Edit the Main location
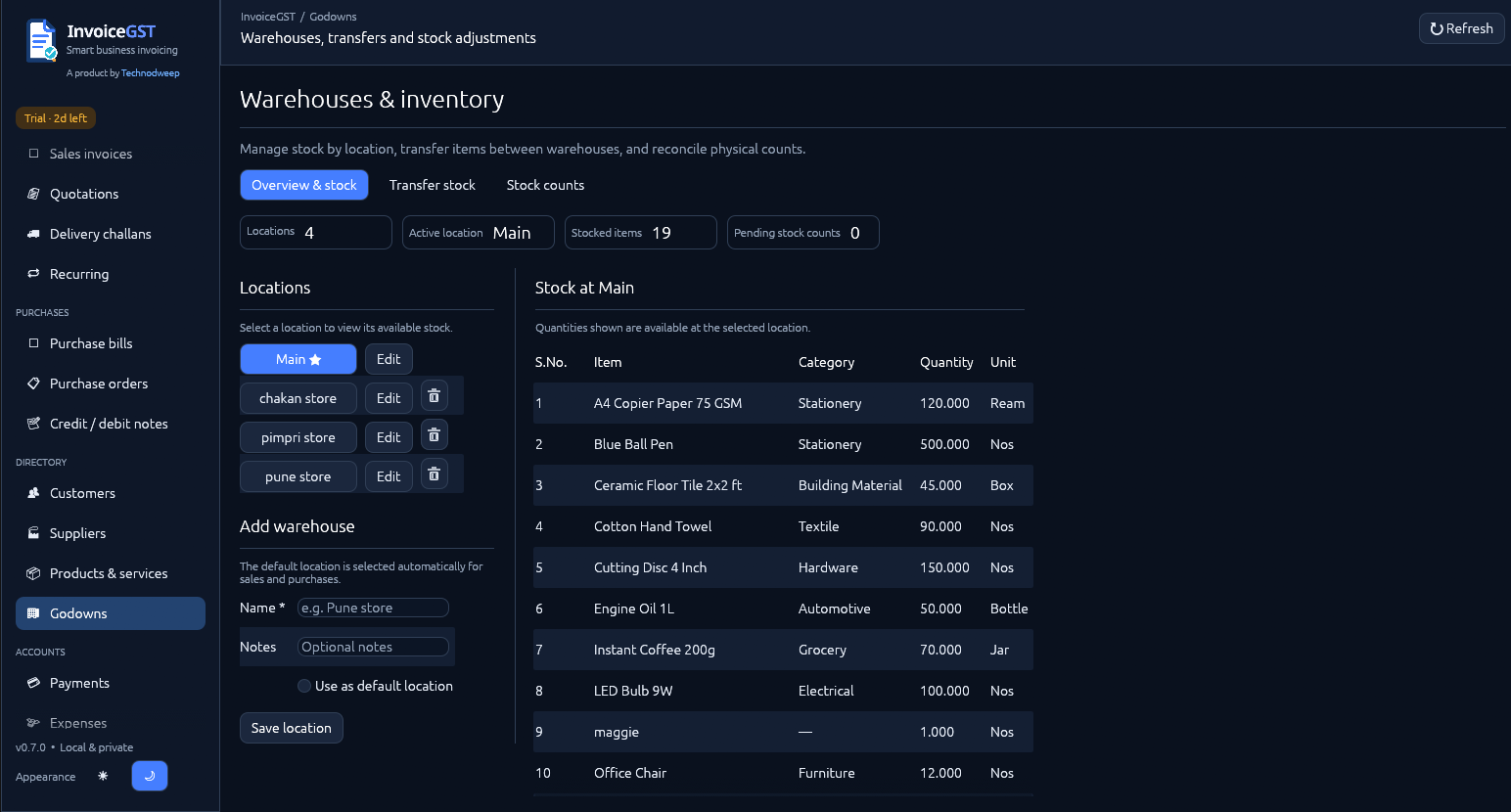Screen dimensions: 1511x812 (x=389, y=359)
